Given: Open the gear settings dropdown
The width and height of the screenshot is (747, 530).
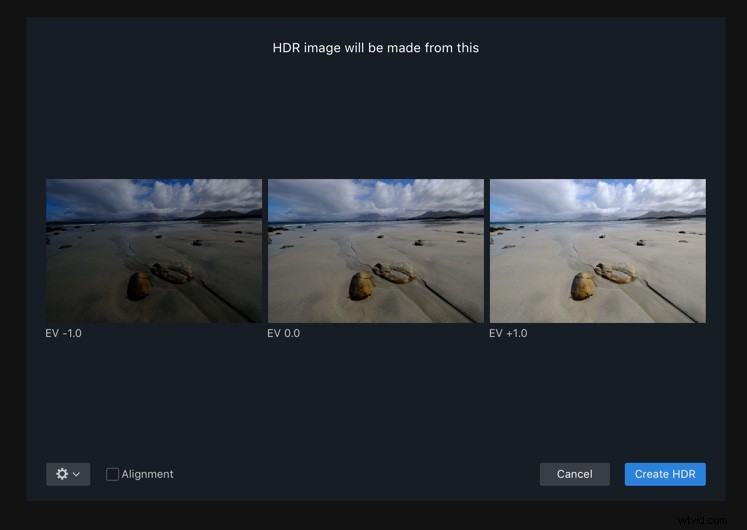Looking at the screenshot, I should [68, 474].
